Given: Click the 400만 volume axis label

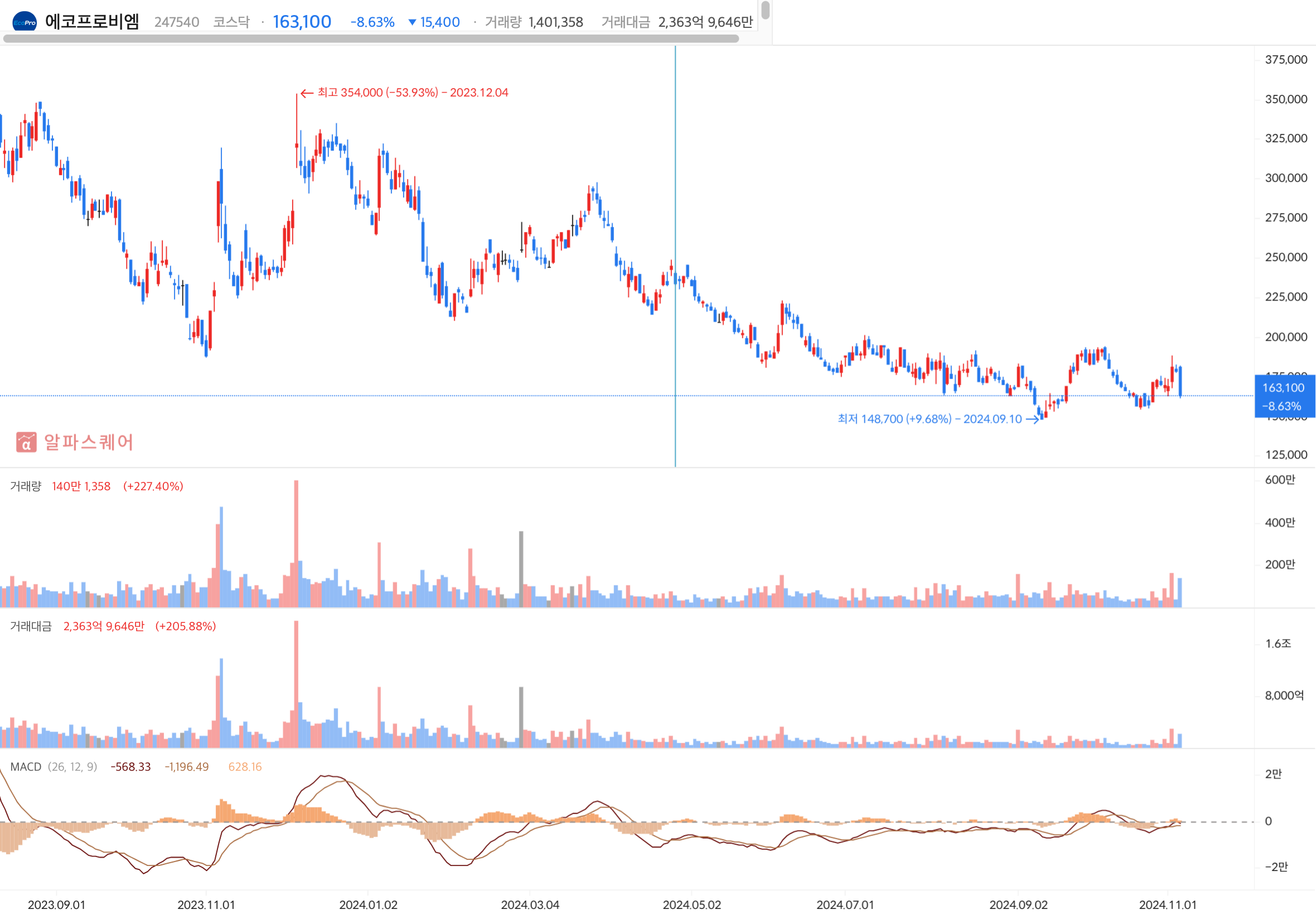Looking at the screenshot, I should point(1280,523).
